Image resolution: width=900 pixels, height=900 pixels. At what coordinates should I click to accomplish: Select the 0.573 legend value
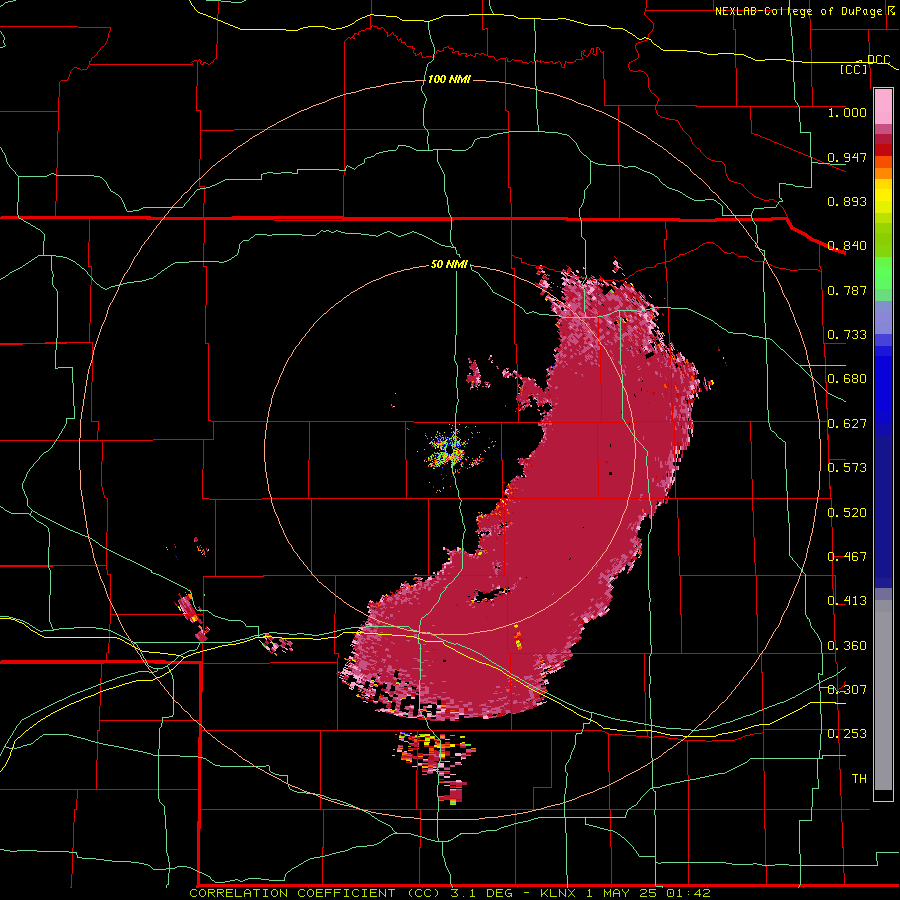(847, 468)
